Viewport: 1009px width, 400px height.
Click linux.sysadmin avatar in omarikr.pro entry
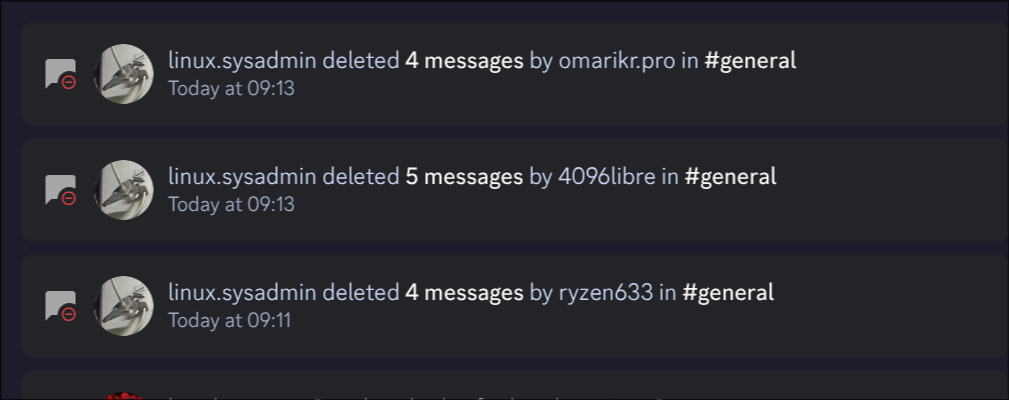point(123,74)
